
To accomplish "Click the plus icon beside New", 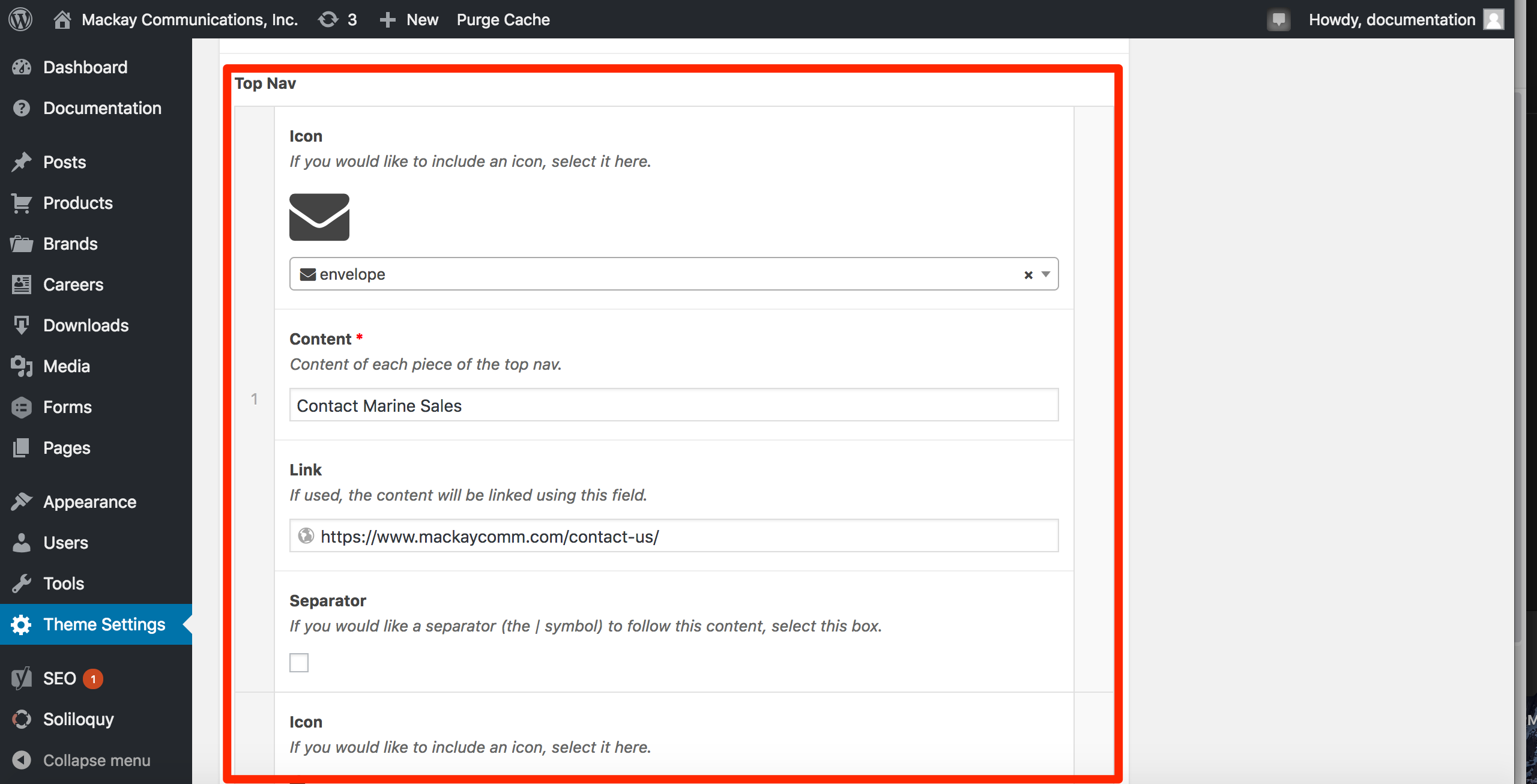I will [x=388, y=20].
